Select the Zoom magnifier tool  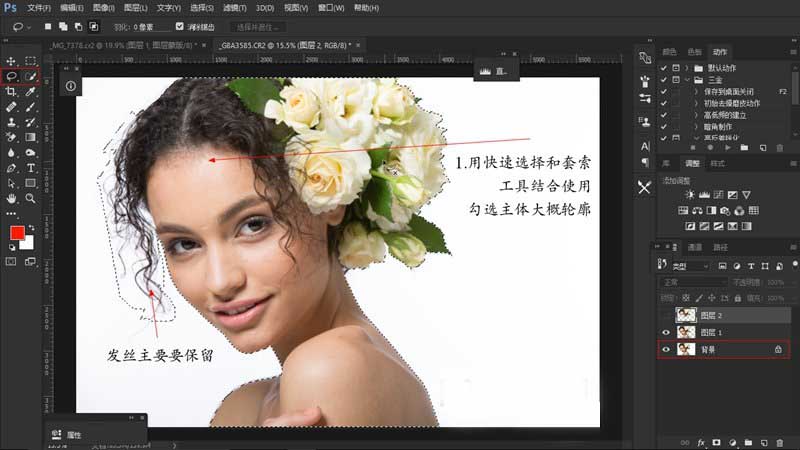[31, 198]
